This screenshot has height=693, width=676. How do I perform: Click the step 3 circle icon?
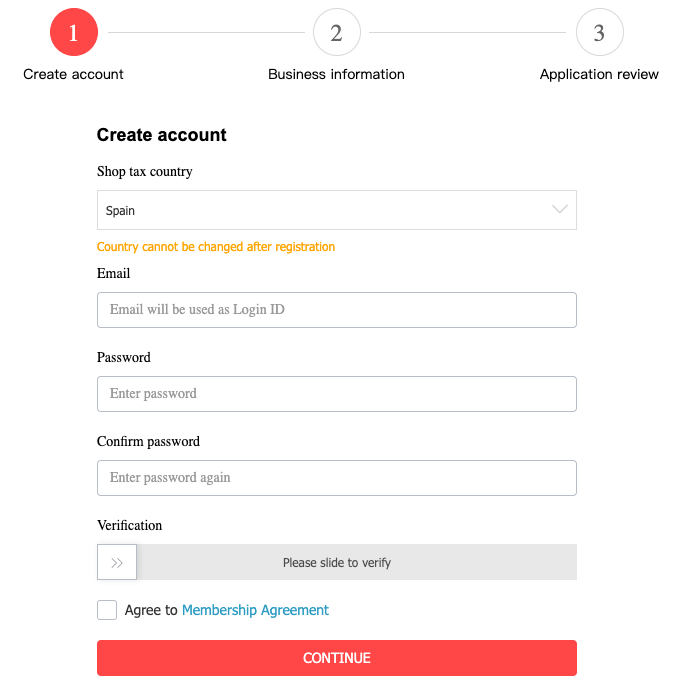pyautogui.click(x=599, y=33)
